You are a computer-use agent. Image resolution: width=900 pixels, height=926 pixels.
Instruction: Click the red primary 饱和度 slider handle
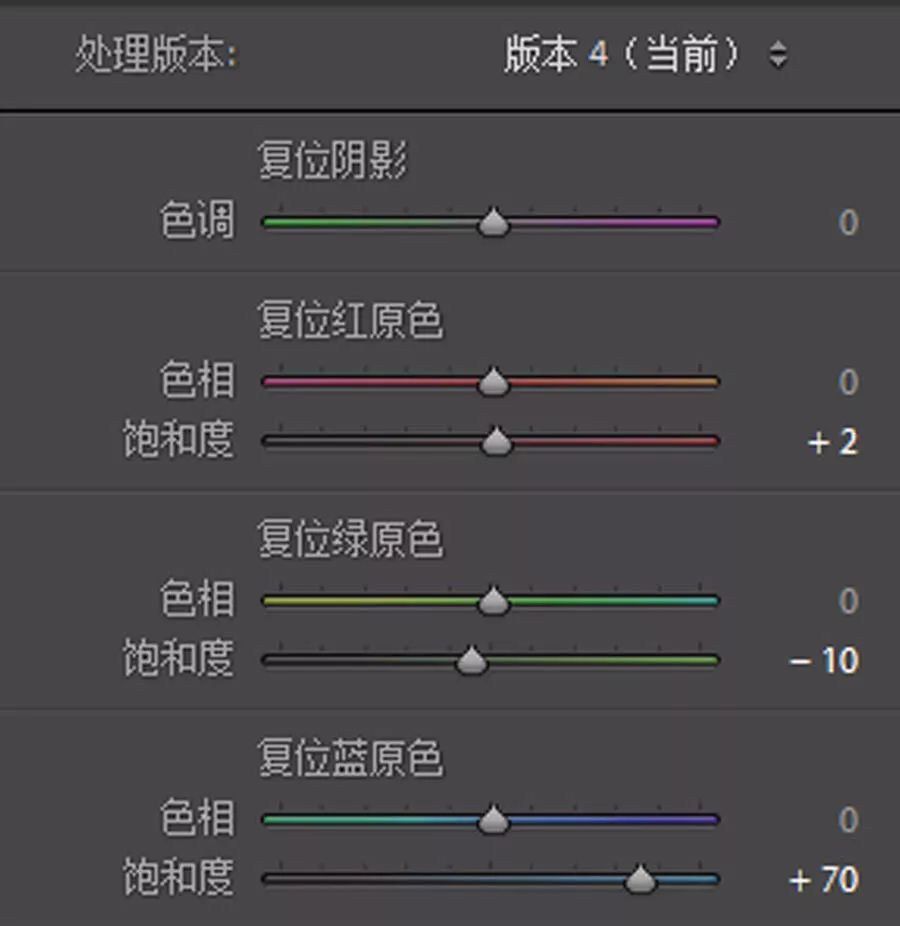[495, 442]
